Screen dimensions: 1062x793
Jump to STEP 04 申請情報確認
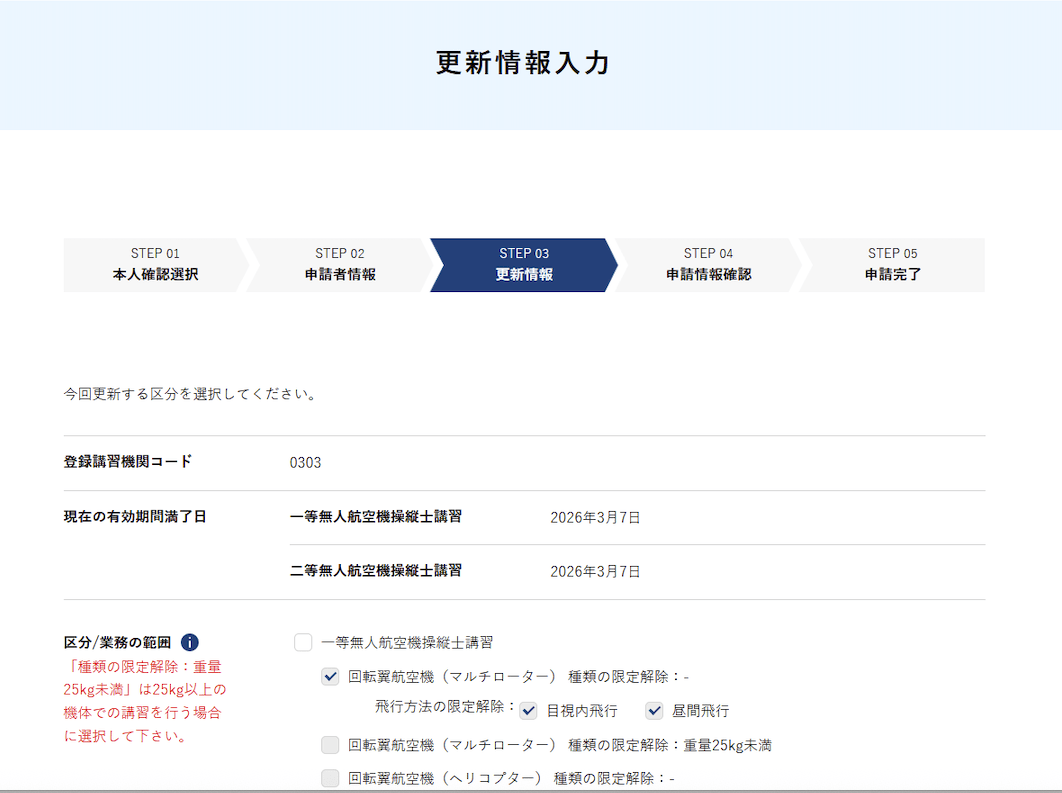[708, 265]
